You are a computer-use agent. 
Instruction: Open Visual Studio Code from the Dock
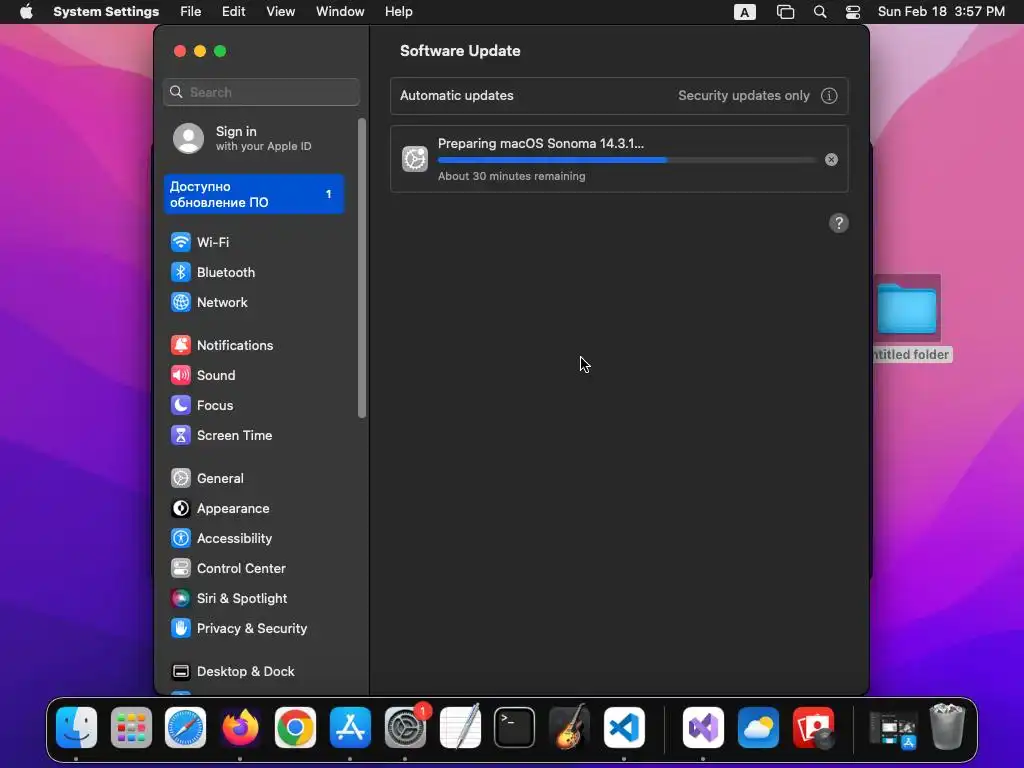coord(624,728)
